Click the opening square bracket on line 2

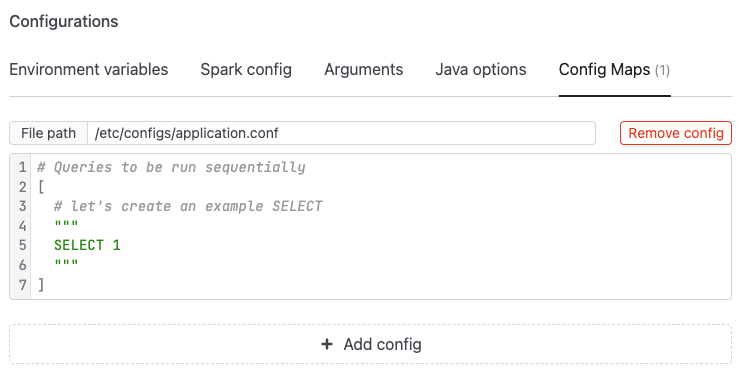point(41,187)
